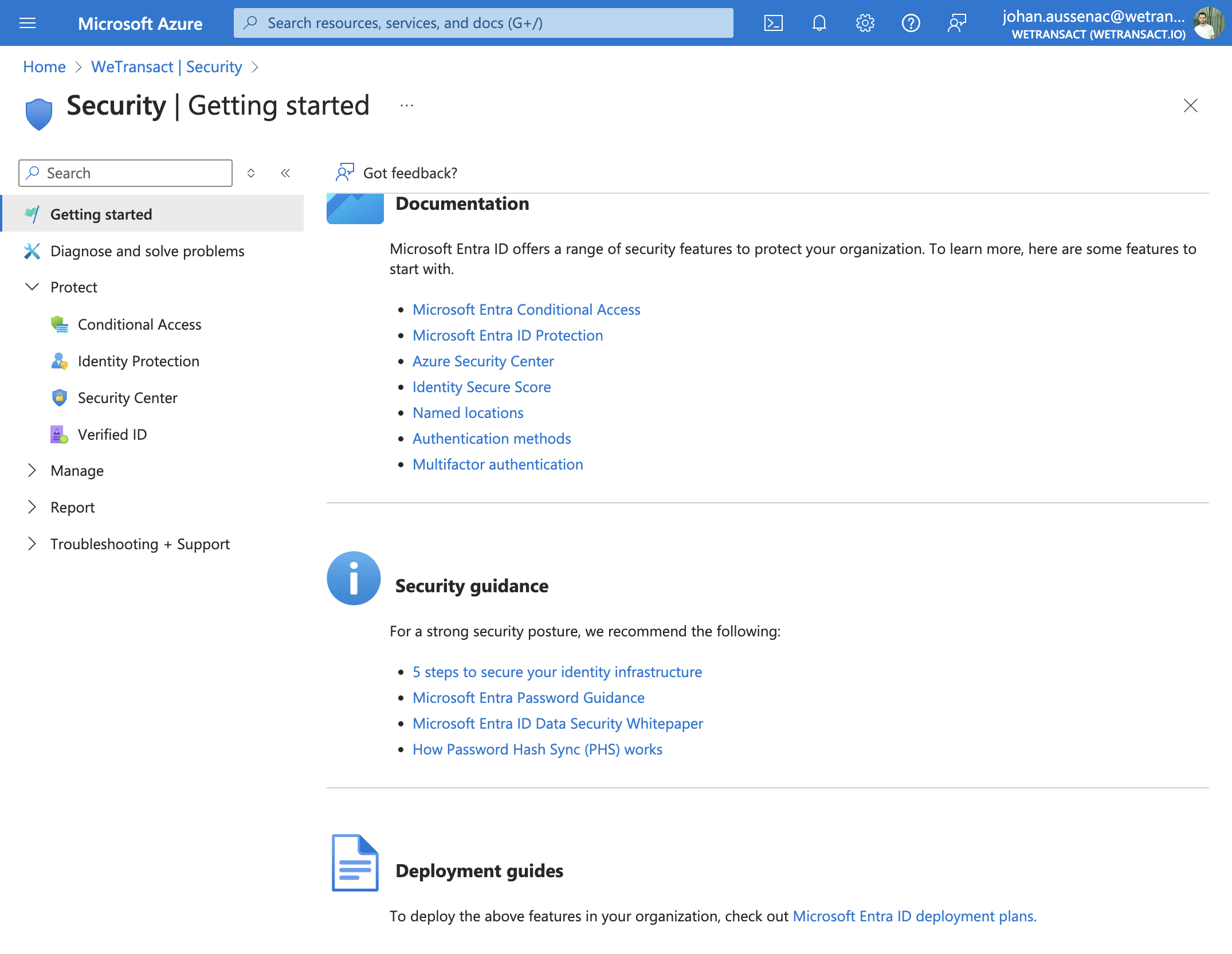Open Identity Secure Score link
The width and height of the screenshot is (1232, 954).
(481, 387)
